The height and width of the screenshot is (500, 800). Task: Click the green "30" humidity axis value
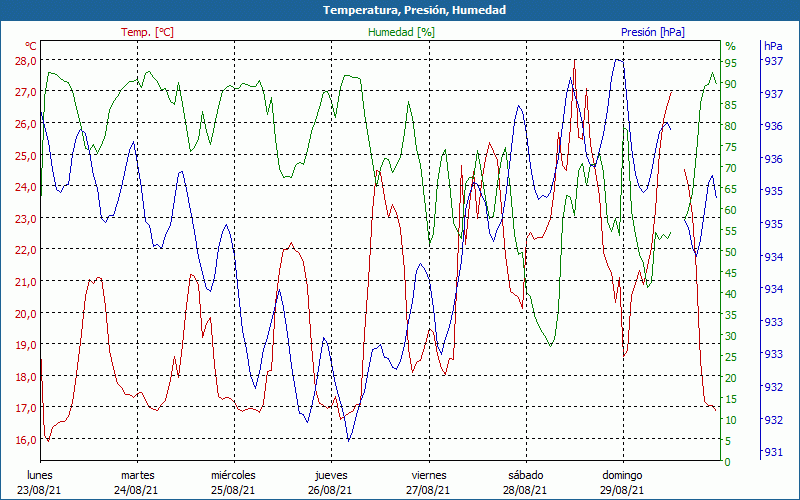[731, 336]
